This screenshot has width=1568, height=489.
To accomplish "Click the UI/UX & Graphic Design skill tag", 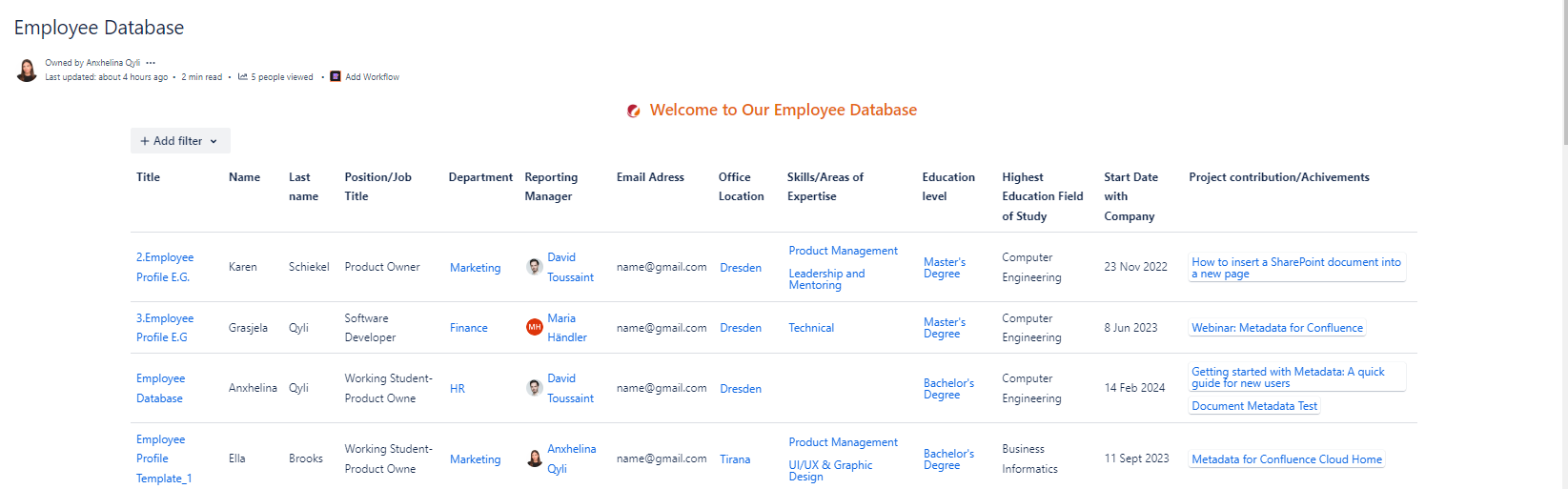I will coord(830,471).
